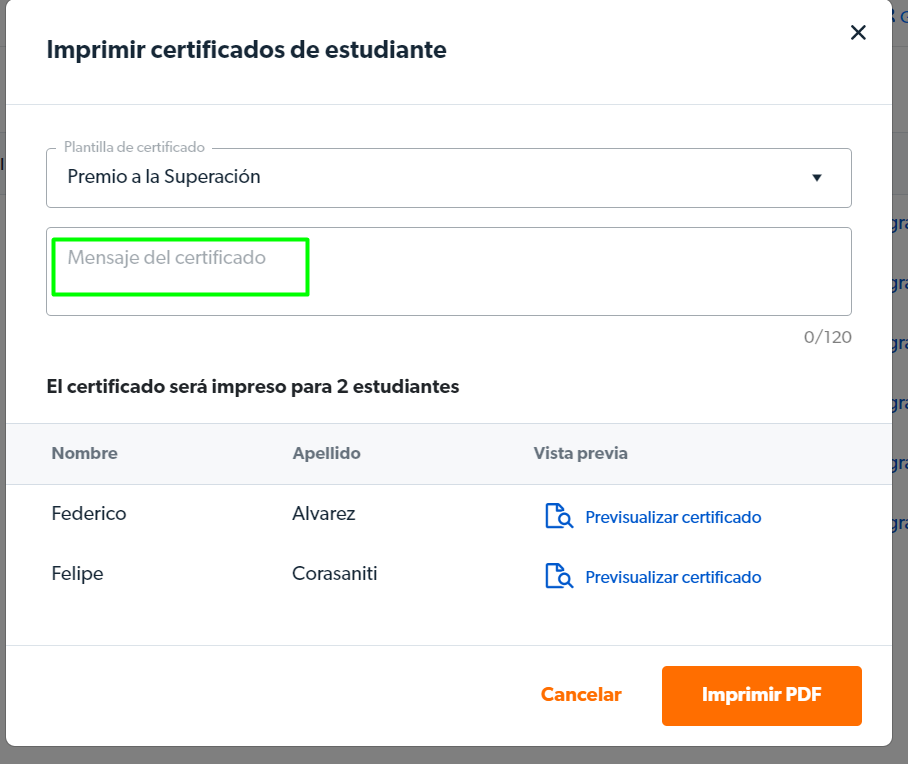Viewport: 908px width, 764px height.
Task: Expand the Plantilla de certificado dropdown arrow
Action: point(817,178)
